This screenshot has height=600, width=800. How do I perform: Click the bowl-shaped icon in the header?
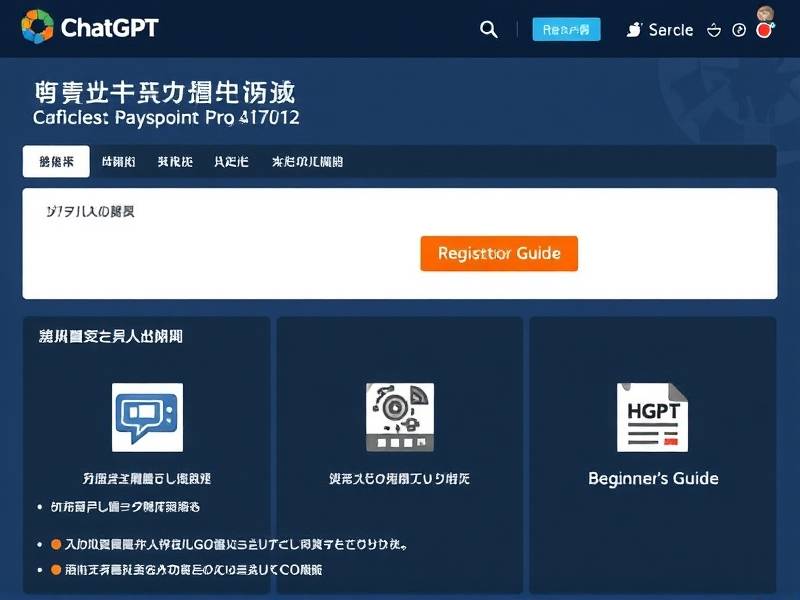(714, 30)
